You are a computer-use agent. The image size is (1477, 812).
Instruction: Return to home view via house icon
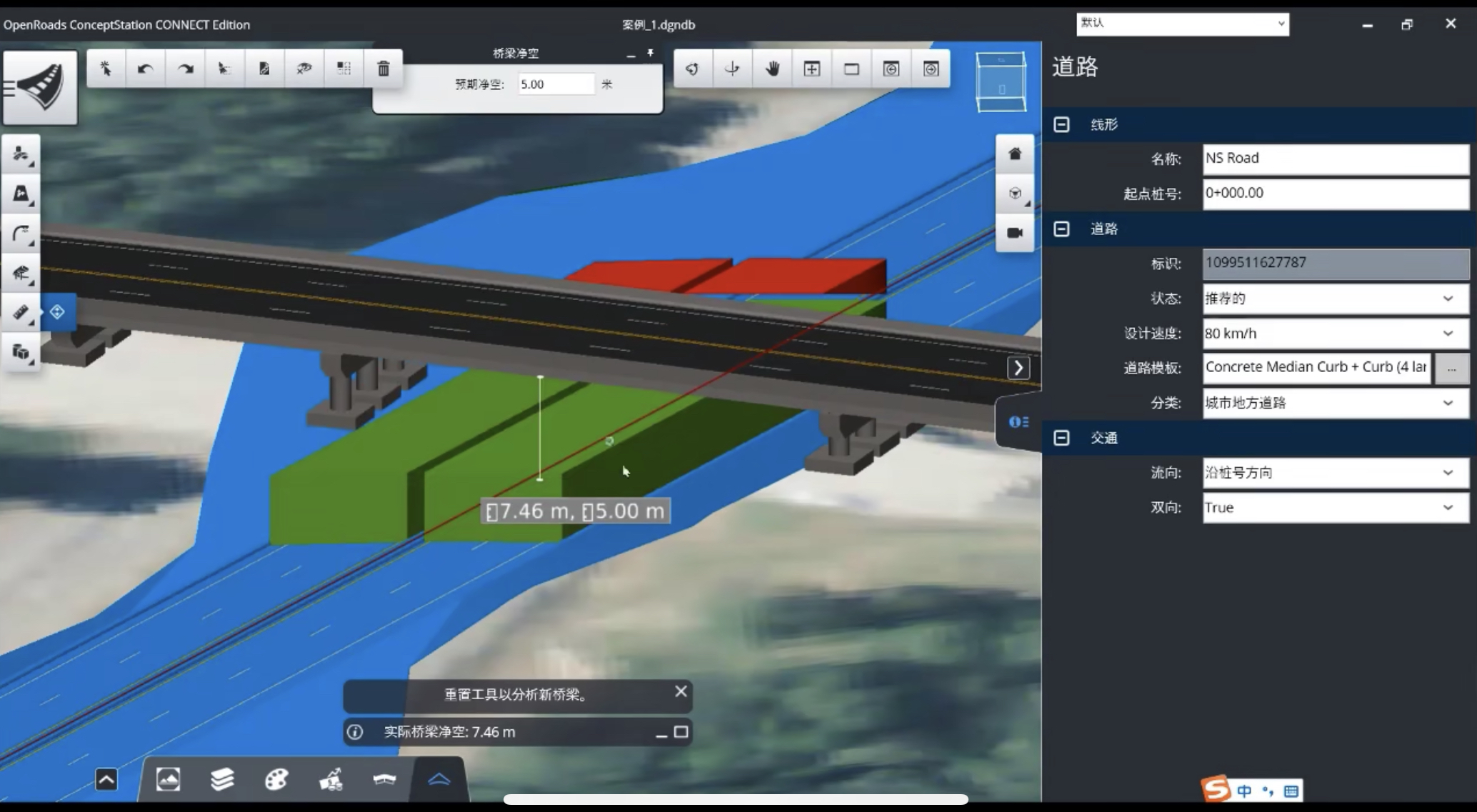[1014, 153]
